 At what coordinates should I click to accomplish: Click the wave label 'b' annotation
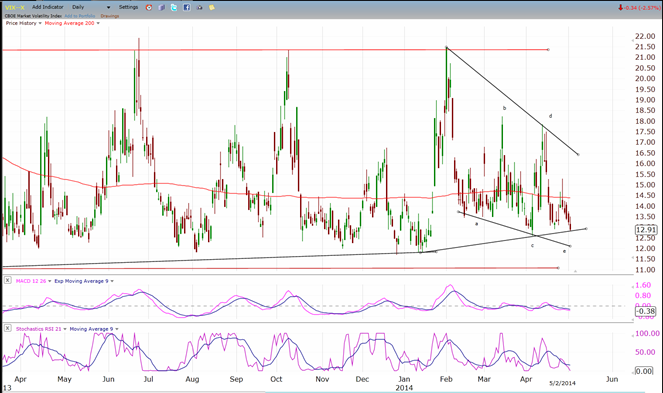pyautogui.click(x=504, y=108)
